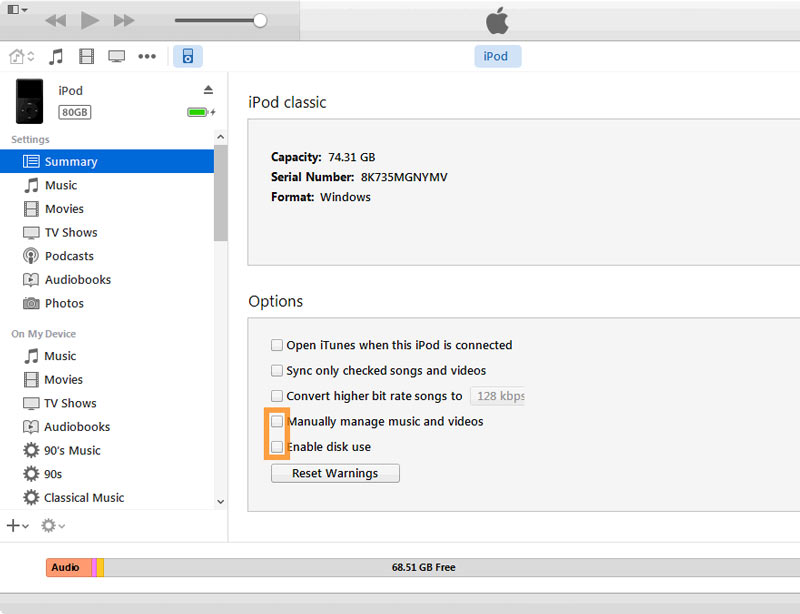
Task: Open the Home library selector icon
Action: [21, 56]
